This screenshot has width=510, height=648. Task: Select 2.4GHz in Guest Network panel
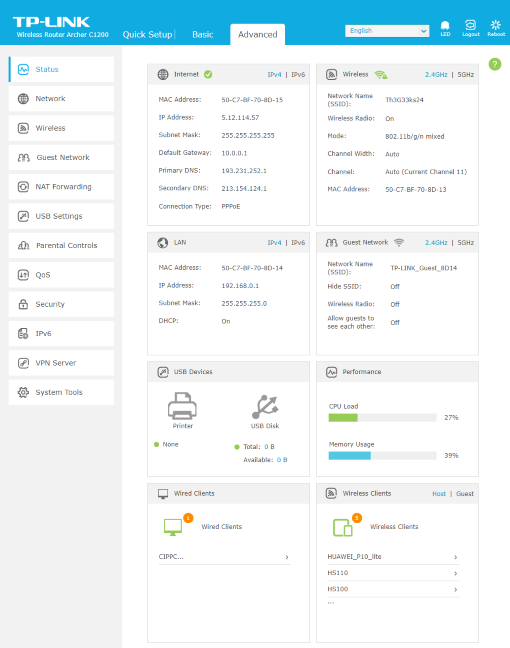coord(436,243)
